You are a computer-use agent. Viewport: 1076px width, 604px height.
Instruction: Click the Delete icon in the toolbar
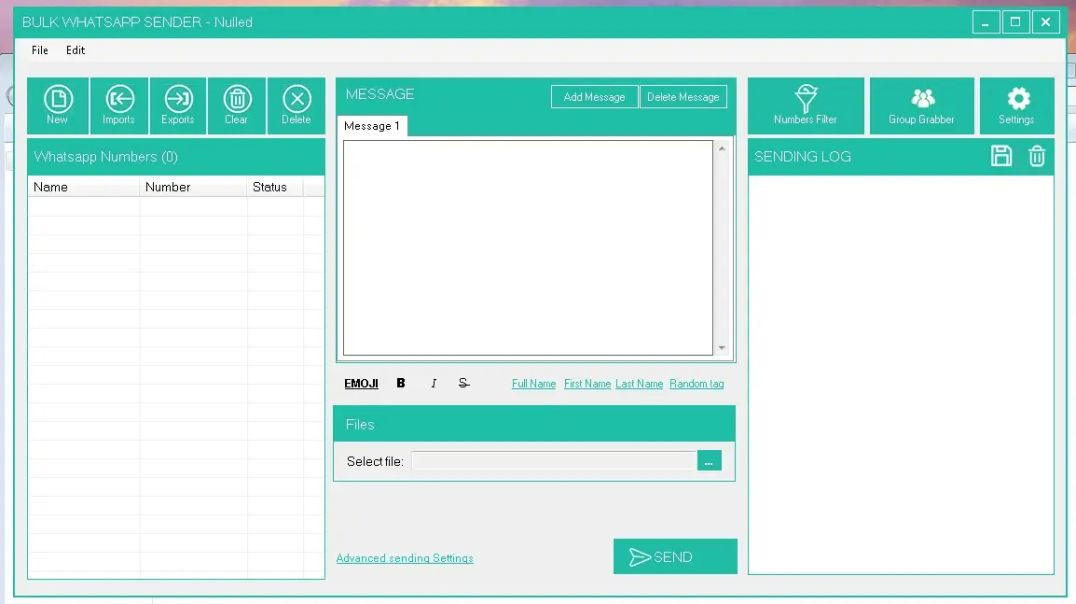tap(296, 104)
